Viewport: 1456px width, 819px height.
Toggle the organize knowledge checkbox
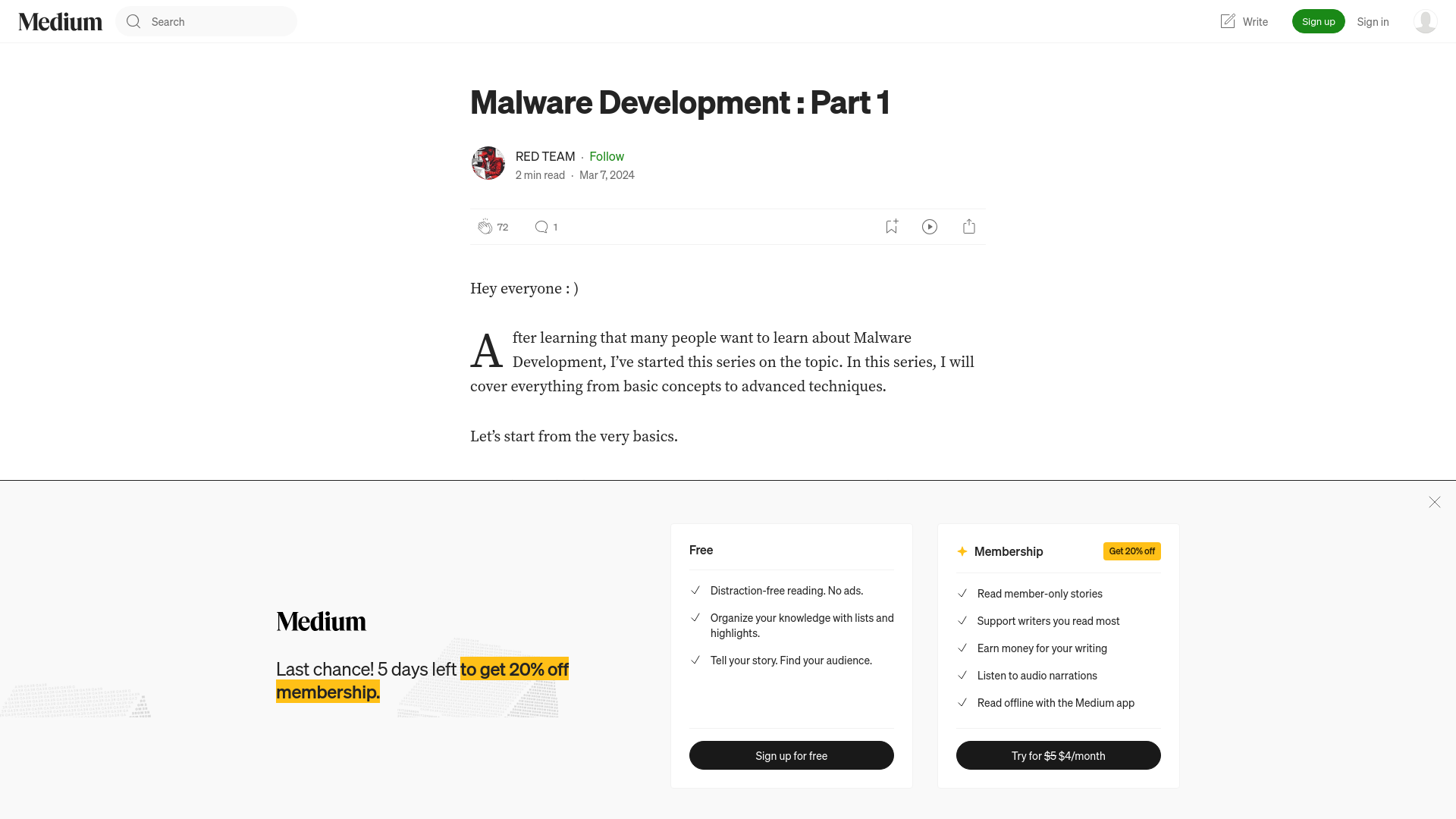[x=695, y=617]
